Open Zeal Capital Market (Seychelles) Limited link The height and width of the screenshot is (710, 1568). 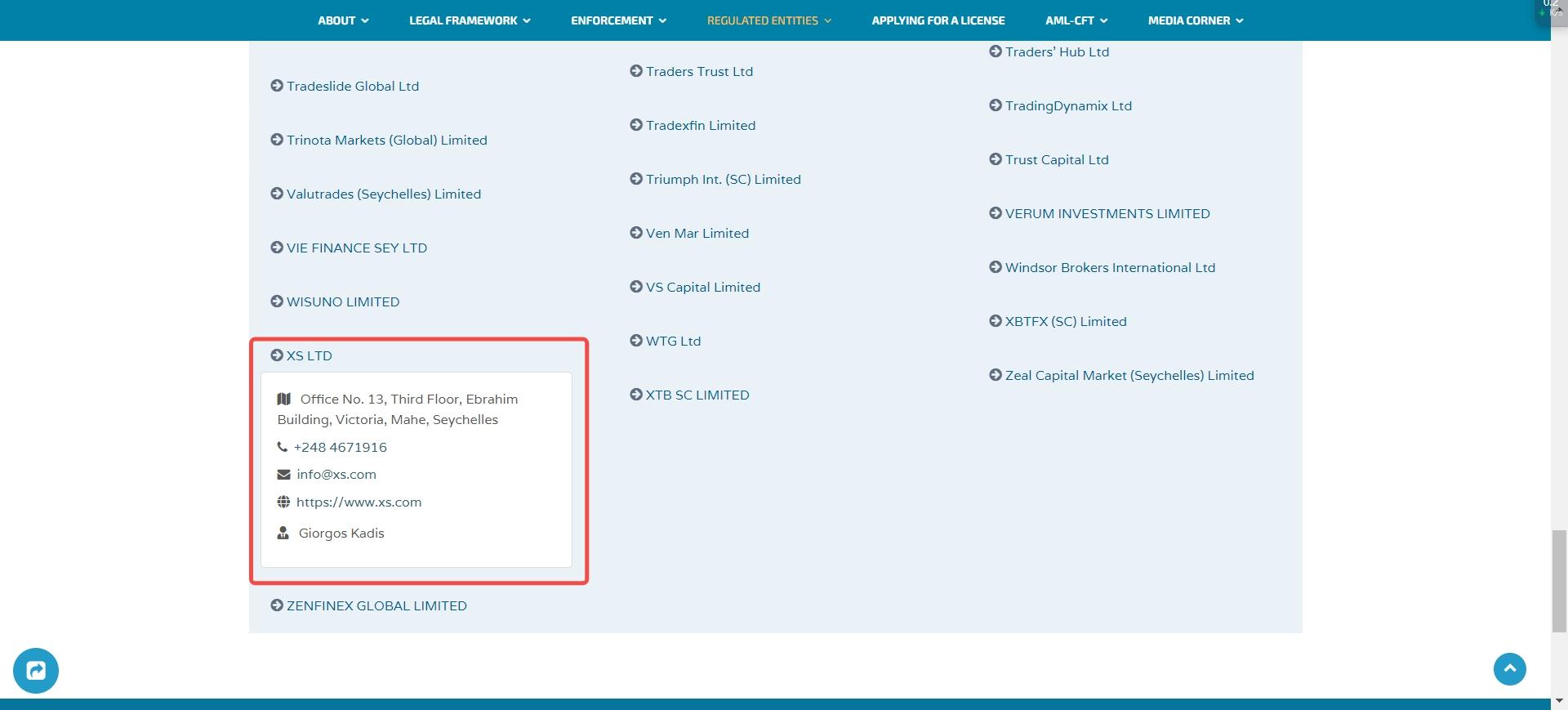click(x=1129, y=375)
